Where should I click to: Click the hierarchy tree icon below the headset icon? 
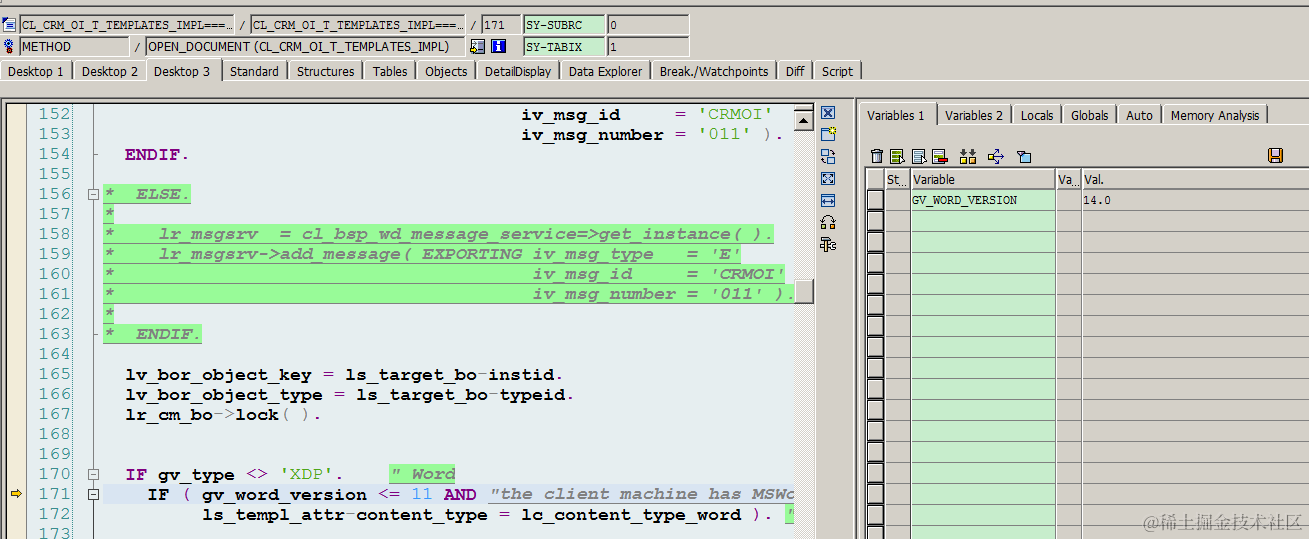click(828, 244)
